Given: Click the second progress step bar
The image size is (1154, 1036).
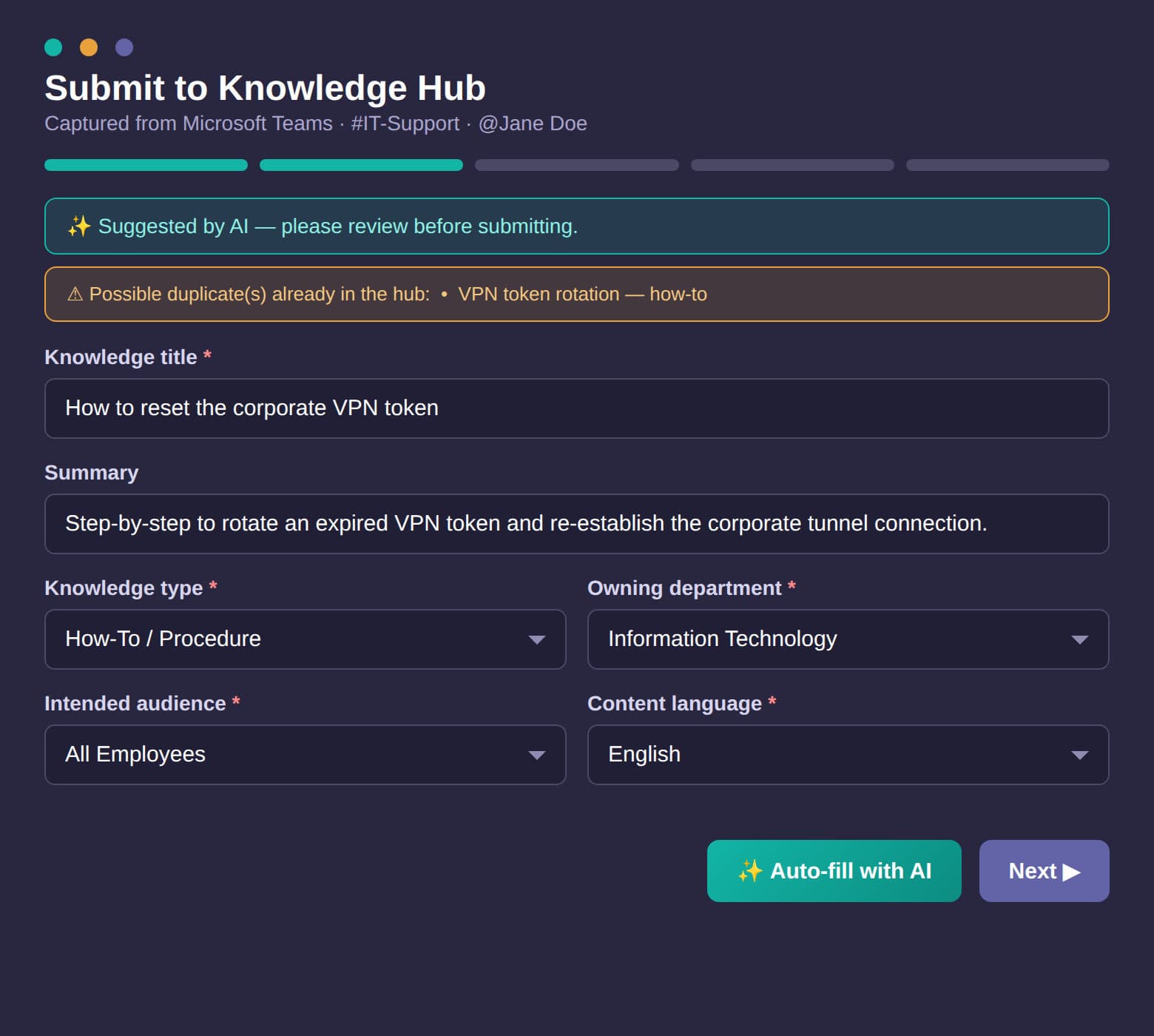Looking at the screenshot, I should click(x=361, y=165).
